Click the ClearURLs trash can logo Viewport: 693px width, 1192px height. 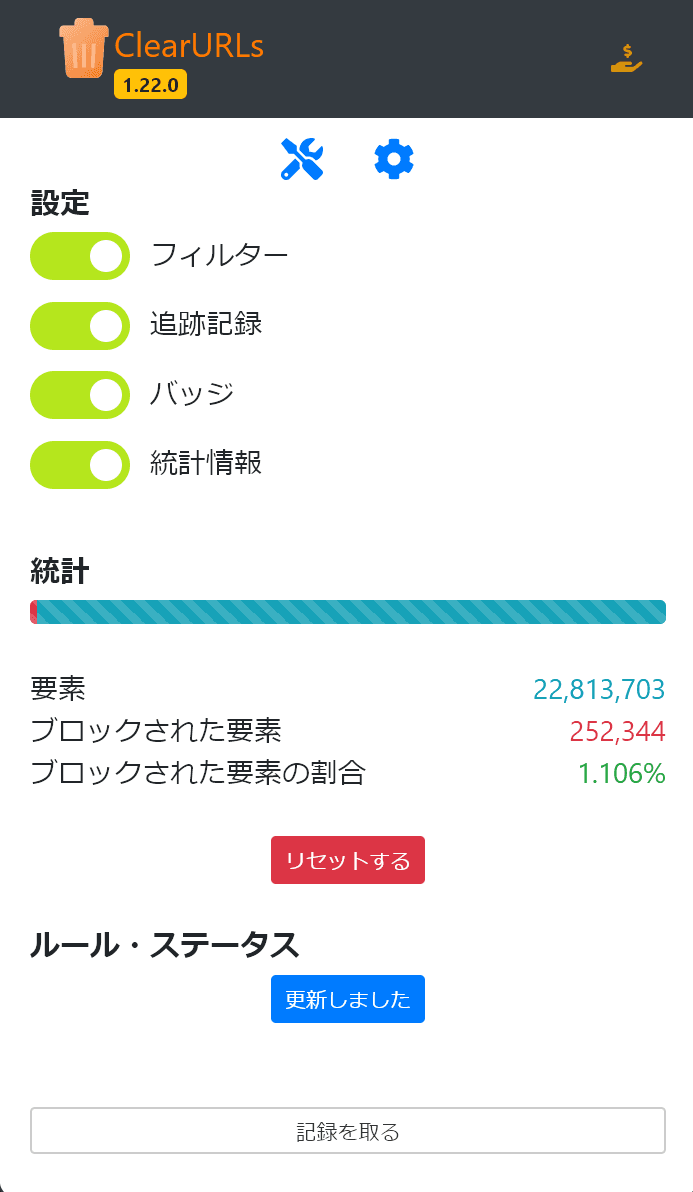click(84, 48)
